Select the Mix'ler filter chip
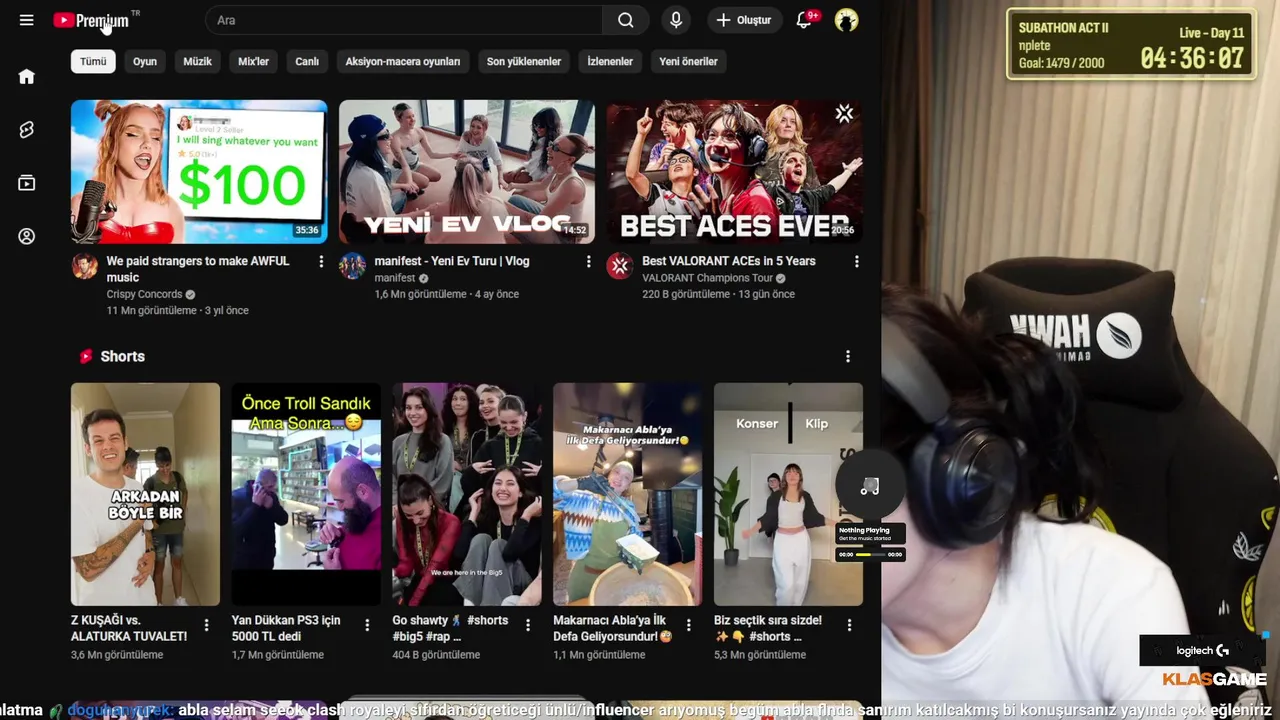 [x=253, y=61]
